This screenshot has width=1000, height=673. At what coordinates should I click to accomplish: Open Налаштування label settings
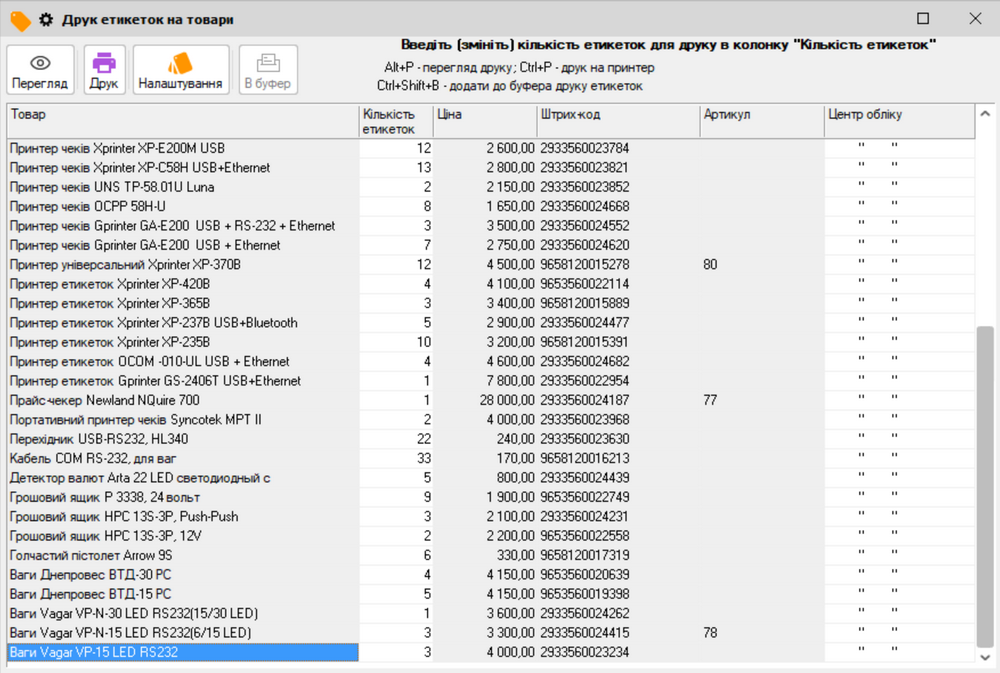[180, 71]
